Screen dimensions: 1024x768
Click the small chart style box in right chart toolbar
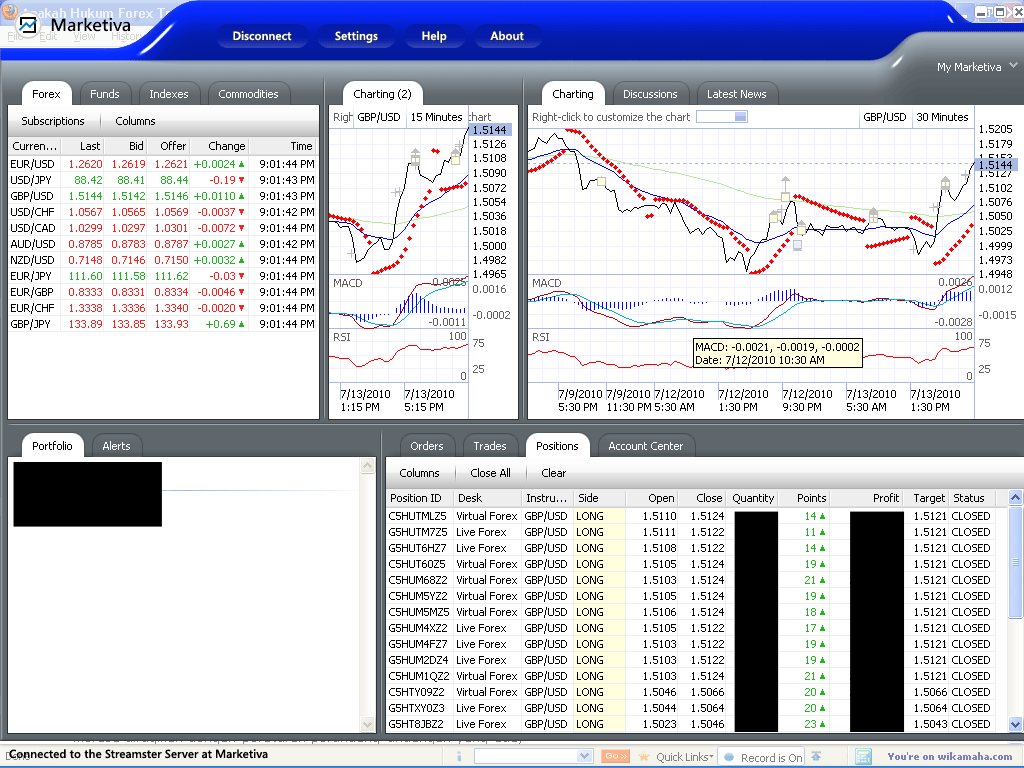click(x=722, y=117)
